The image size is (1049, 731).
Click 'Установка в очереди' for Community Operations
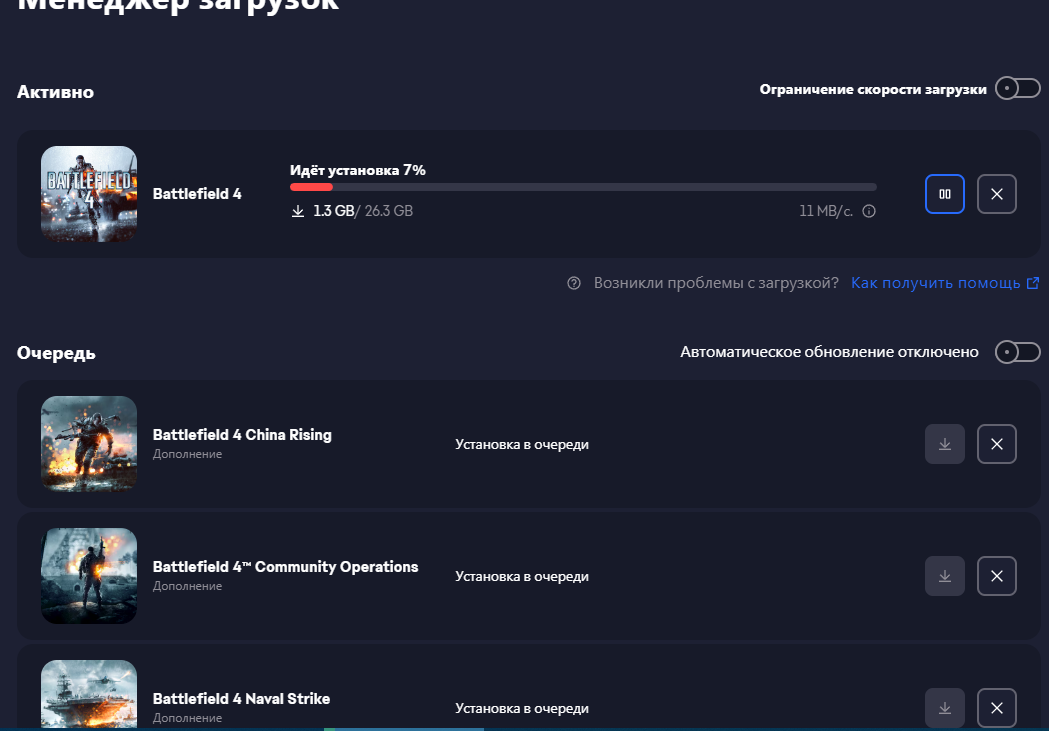522,577
